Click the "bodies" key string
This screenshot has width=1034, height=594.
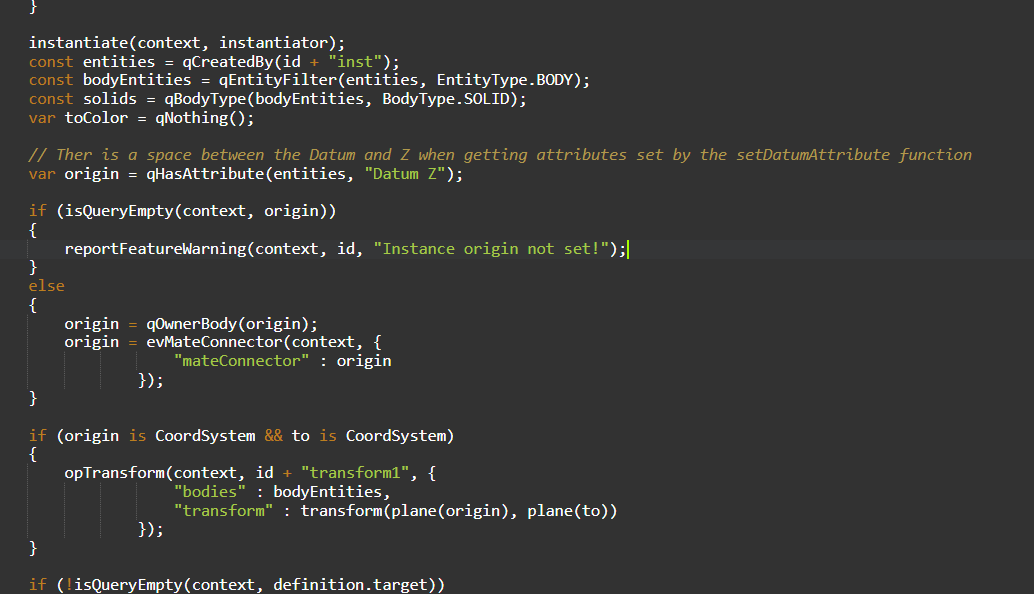click(210, 492)
